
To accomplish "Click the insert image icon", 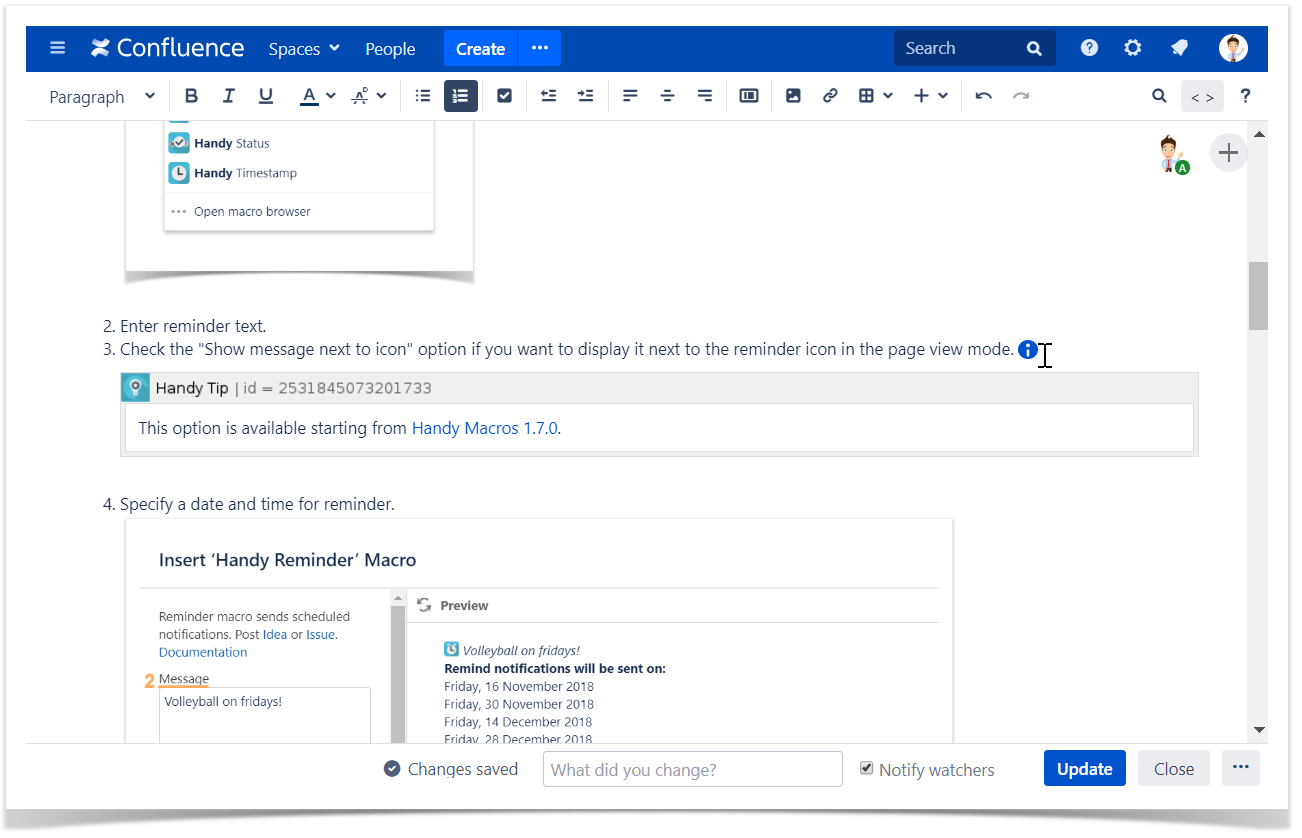I will [793, 96].
